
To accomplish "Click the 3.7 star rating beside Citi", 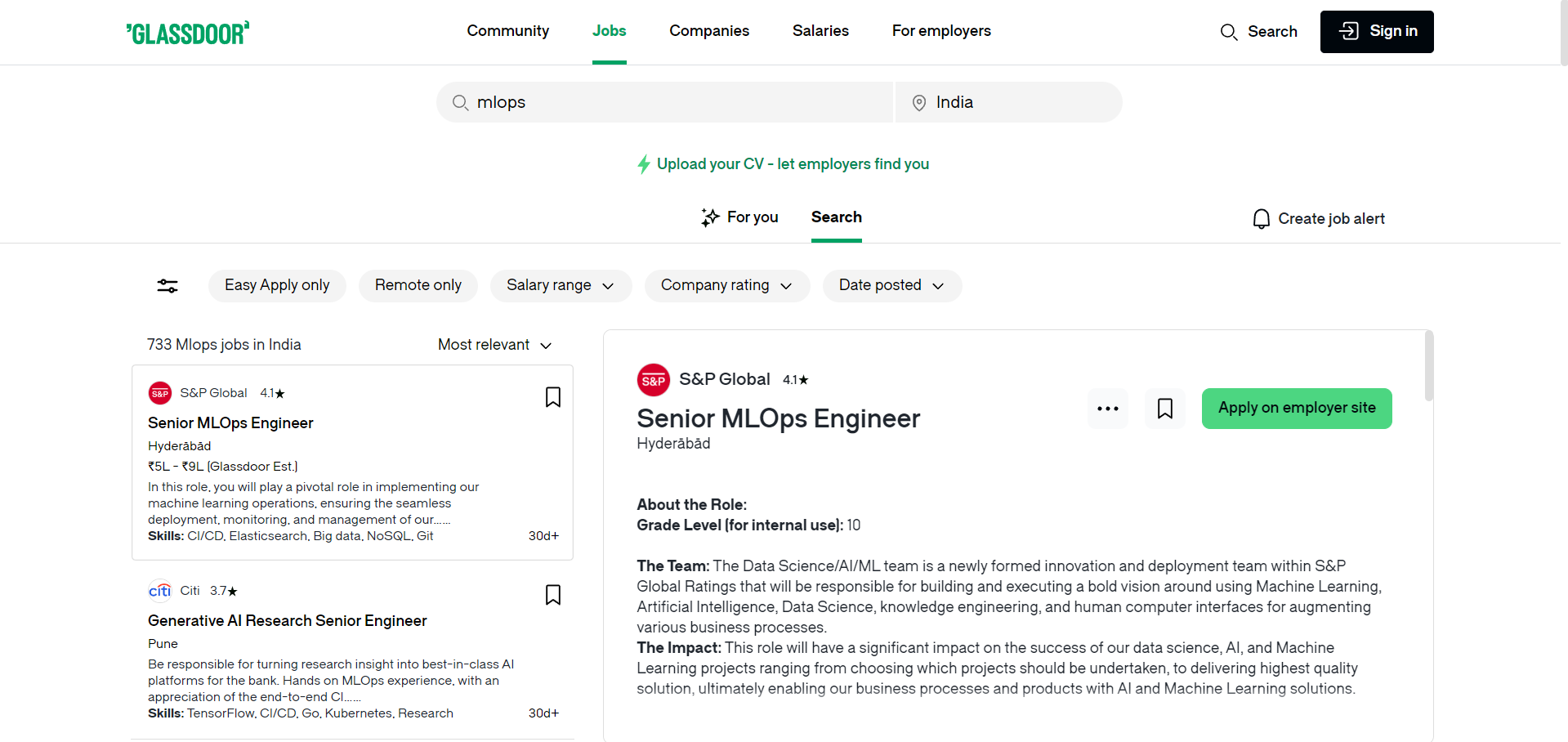I will (x=224, y=591).
